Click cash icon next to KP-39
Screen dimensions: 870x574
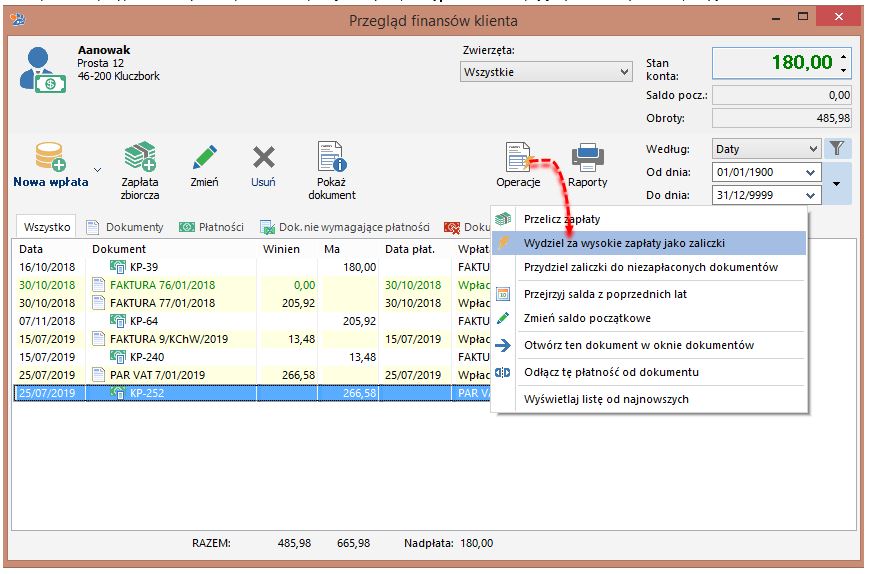tap(118, 267)
